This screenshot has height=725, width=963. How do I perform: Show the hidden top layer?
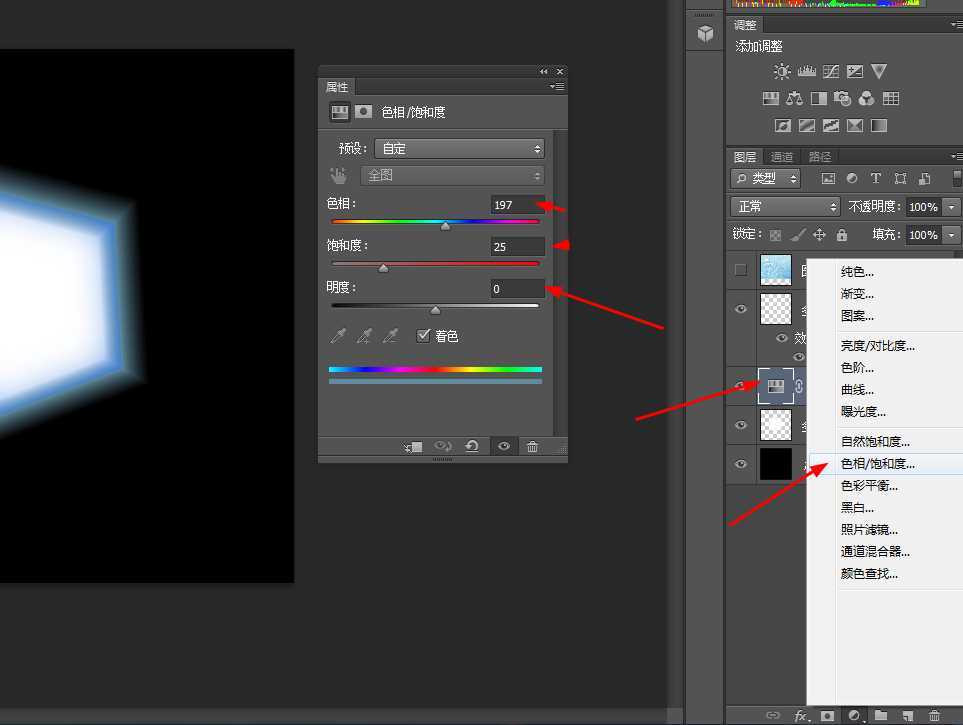coord(741,270)
